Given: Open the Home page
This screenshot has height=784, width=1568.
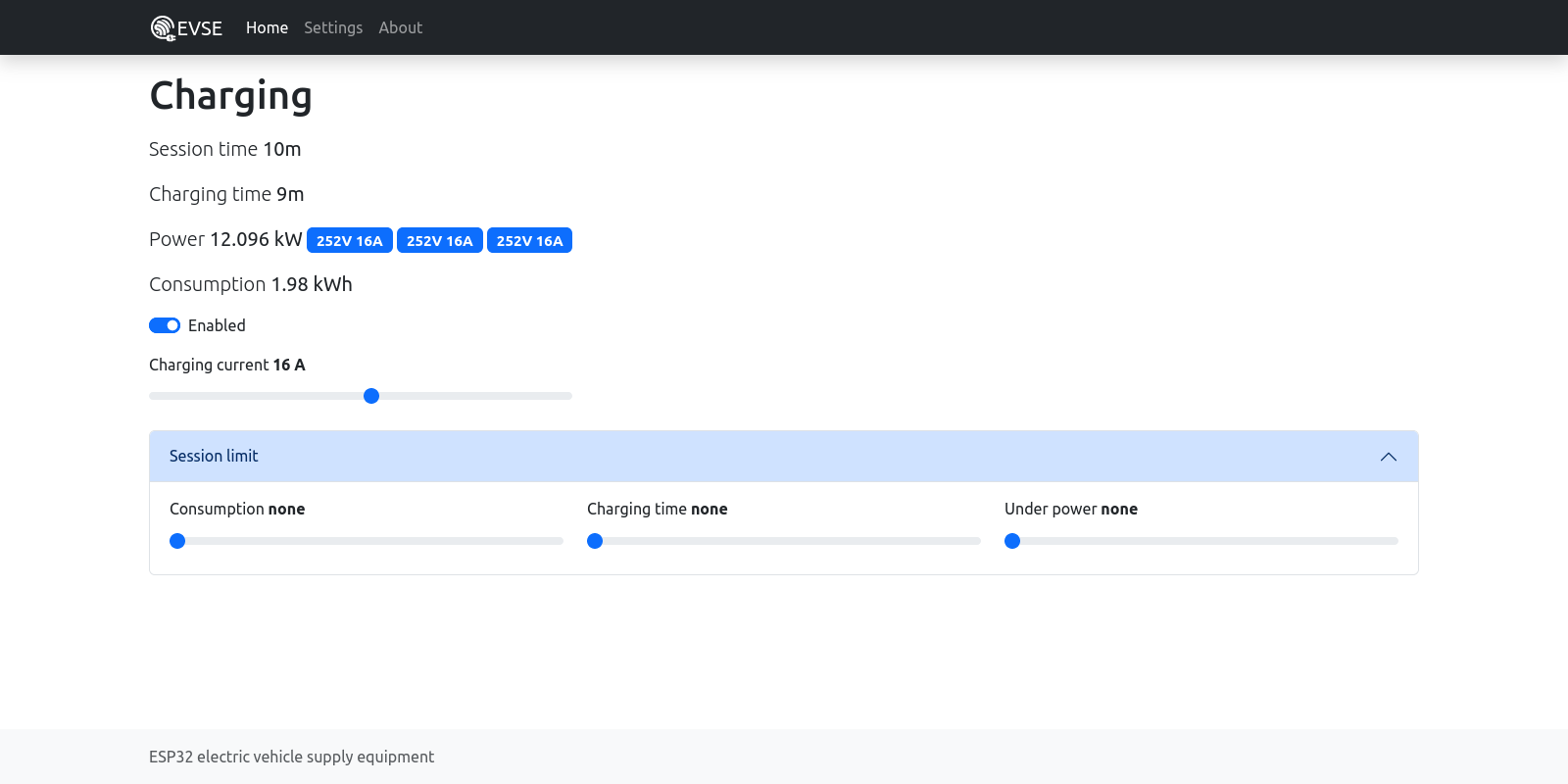Looking at the screenshot, I should (267, 27).
